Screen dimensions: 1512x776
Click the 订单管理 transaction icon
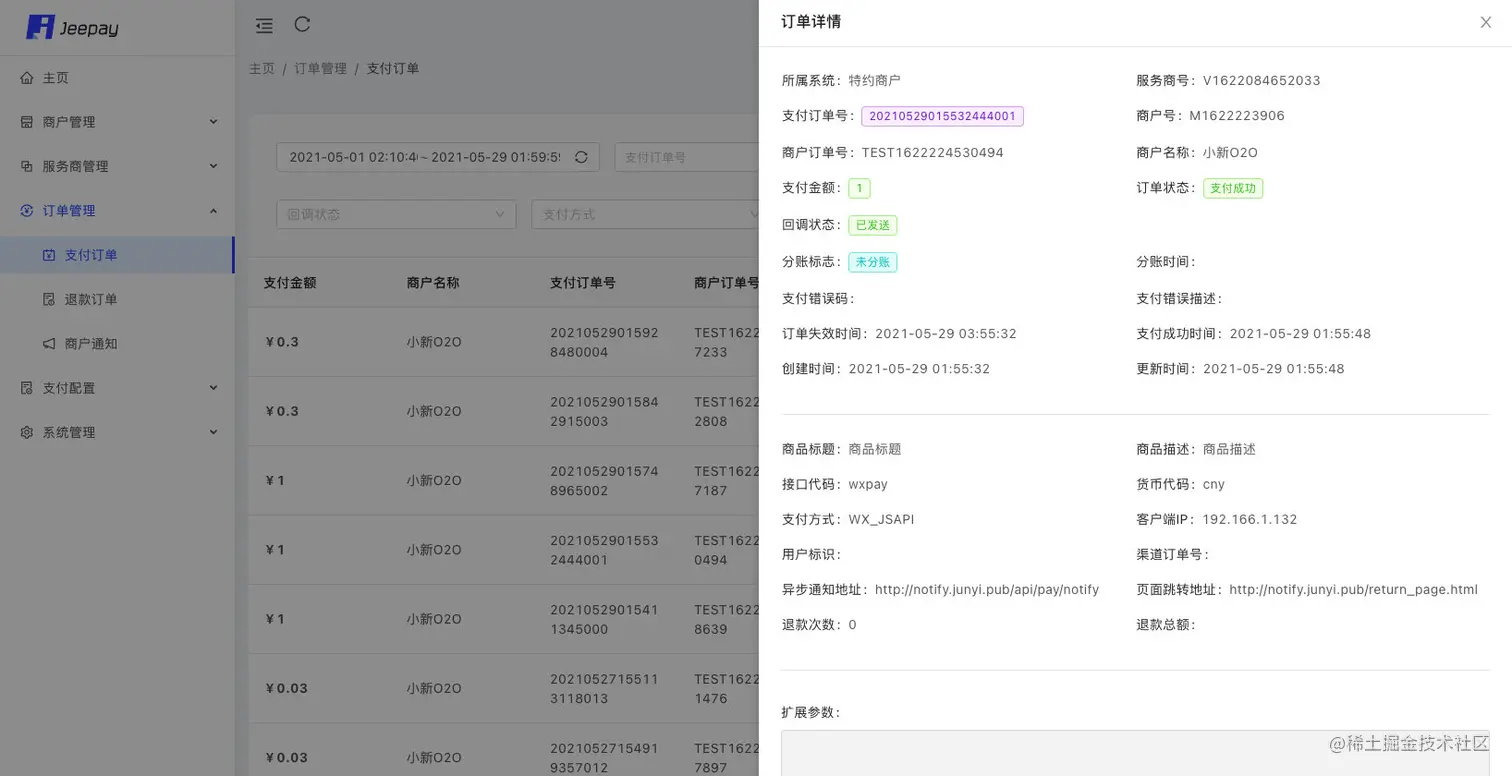coord(27,211)
